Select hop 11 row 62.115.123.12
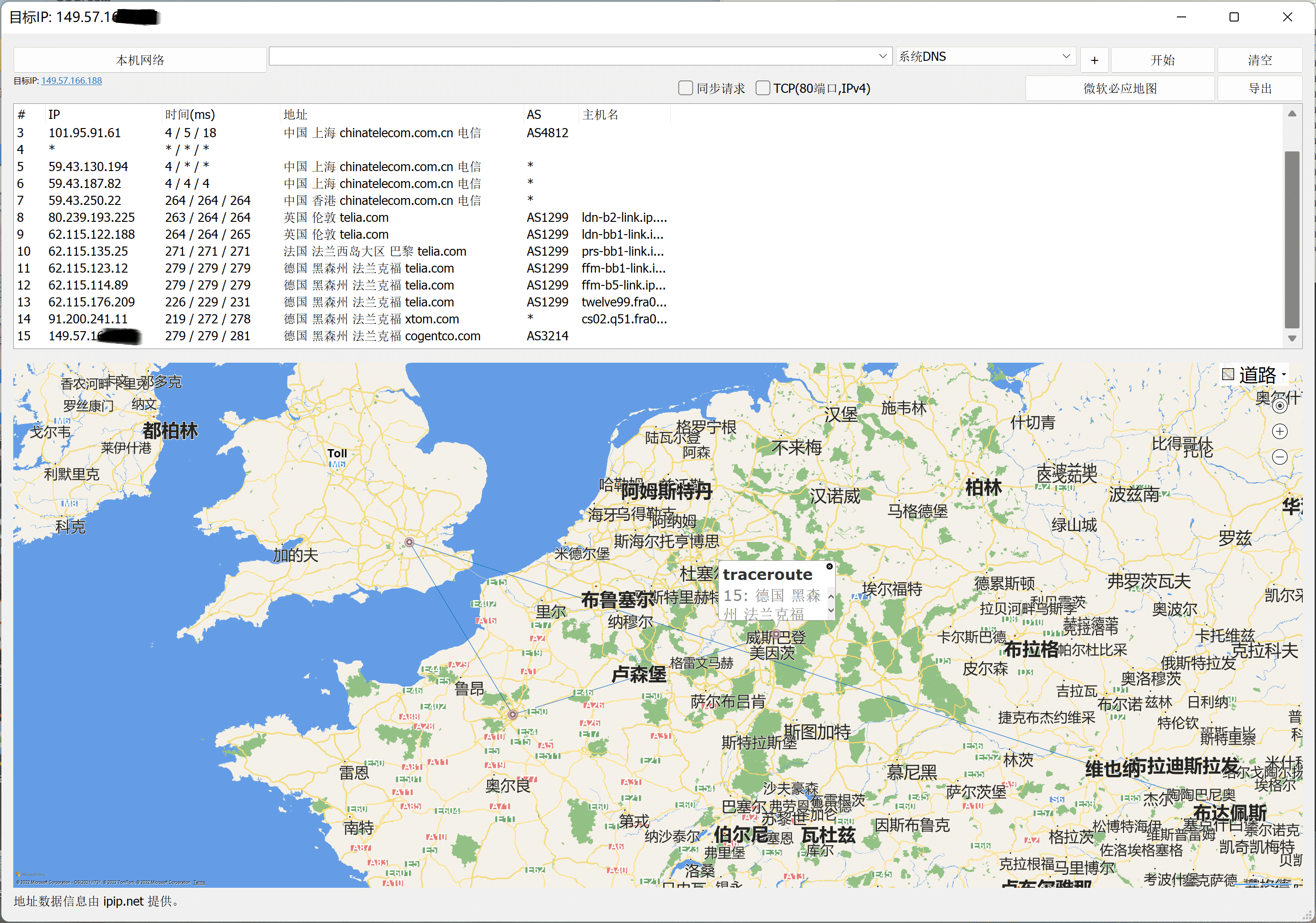 point(342,268)
